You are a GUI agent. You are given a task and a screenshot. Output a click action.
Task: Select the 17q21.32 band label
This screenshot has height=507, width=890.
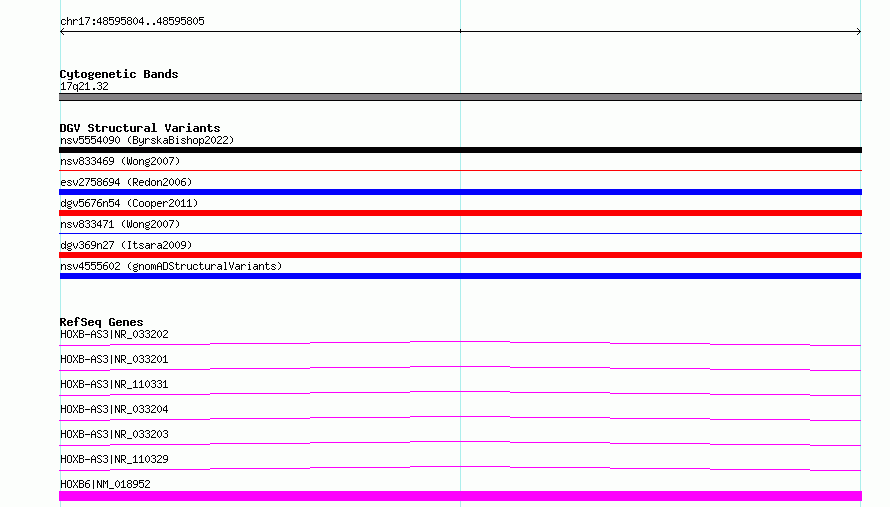click(x=84, y=86)
